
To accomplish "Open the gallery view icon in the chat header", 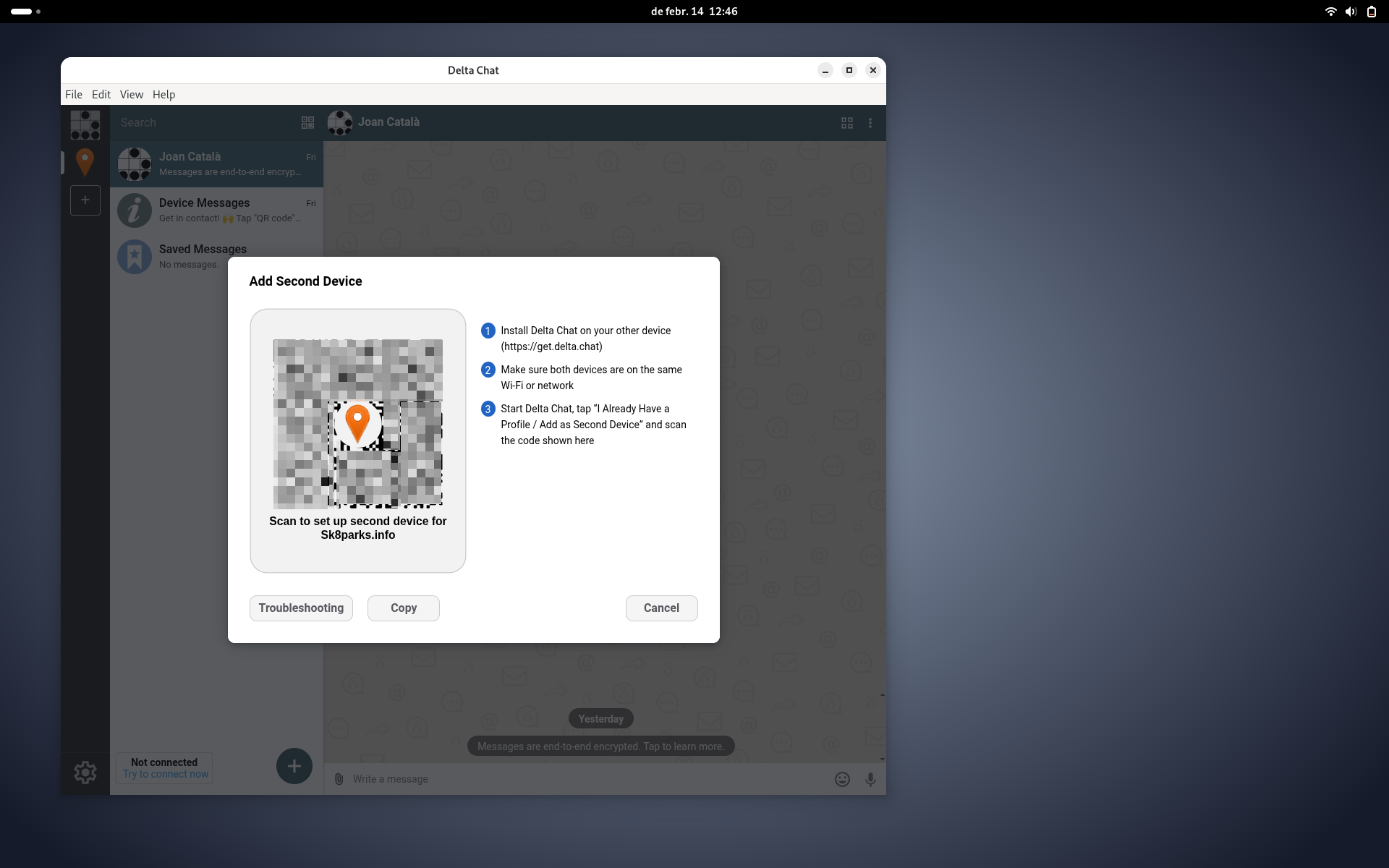I will (846, 123).
